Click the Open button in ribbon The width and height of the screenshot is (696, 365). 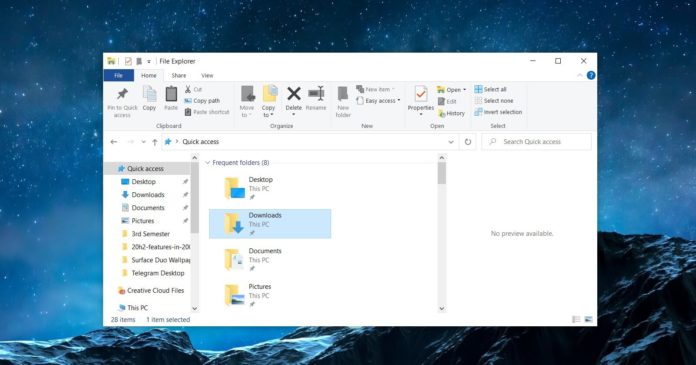tap(452, 90)
